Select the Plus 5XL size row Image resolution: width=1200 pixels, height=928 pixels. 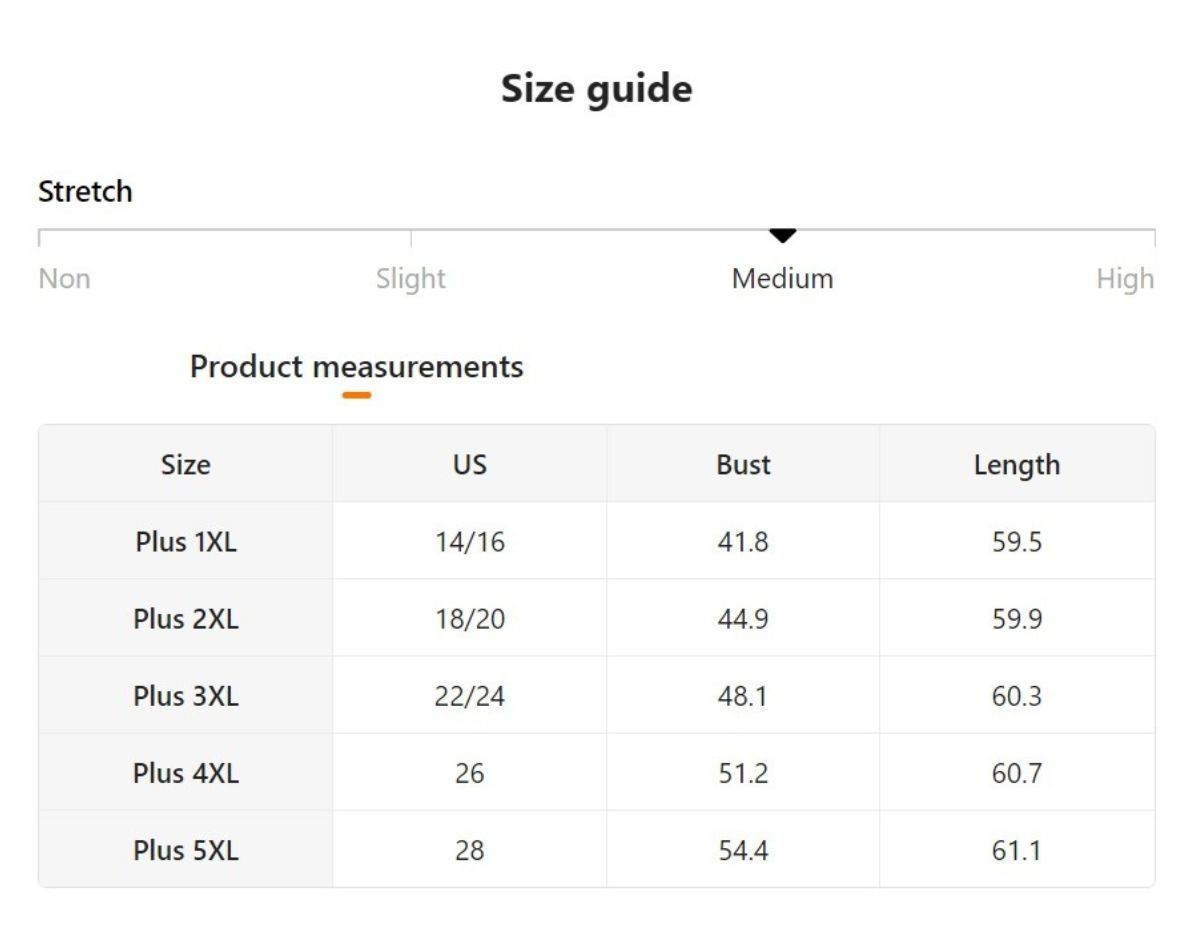click(x=186, y=850)
